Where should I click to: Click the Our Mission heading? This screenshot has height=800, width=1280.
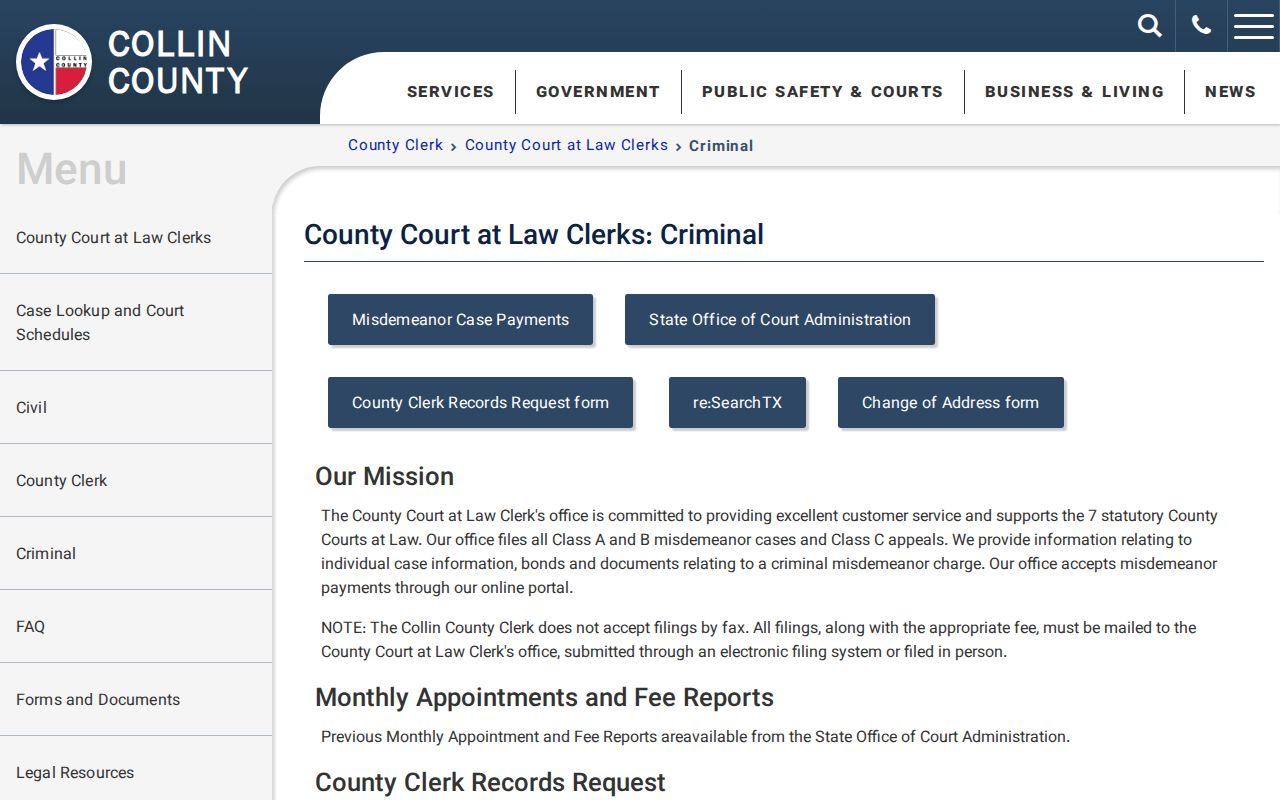(384, 476)
